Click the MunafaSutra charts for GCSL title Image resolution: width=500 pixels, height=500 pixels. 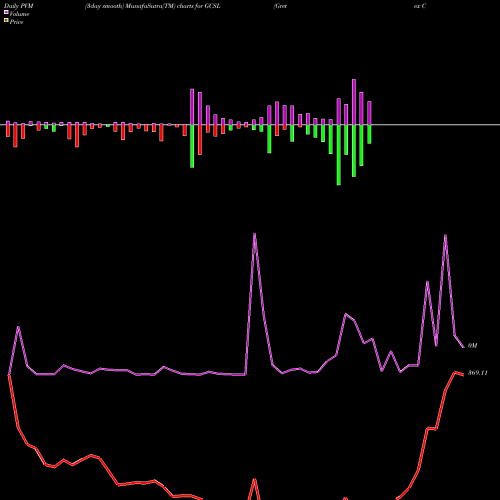(x=153, y=6)
